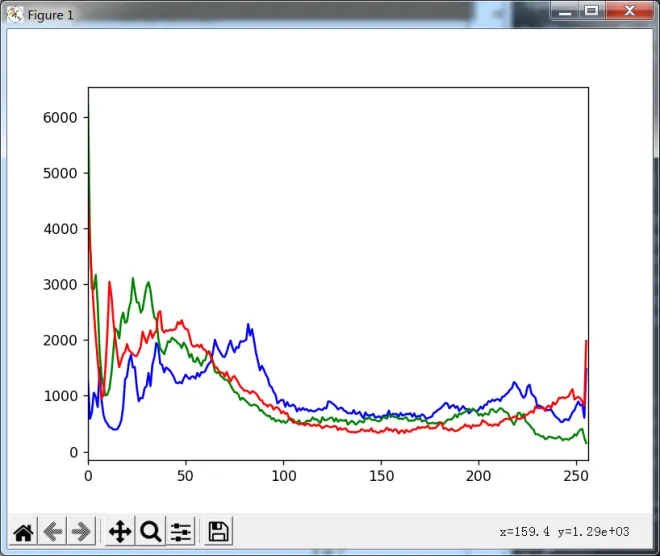Click the green curve's peak near x=25
The width and height of the screenshot is (660, 556).
coord(132,280)
